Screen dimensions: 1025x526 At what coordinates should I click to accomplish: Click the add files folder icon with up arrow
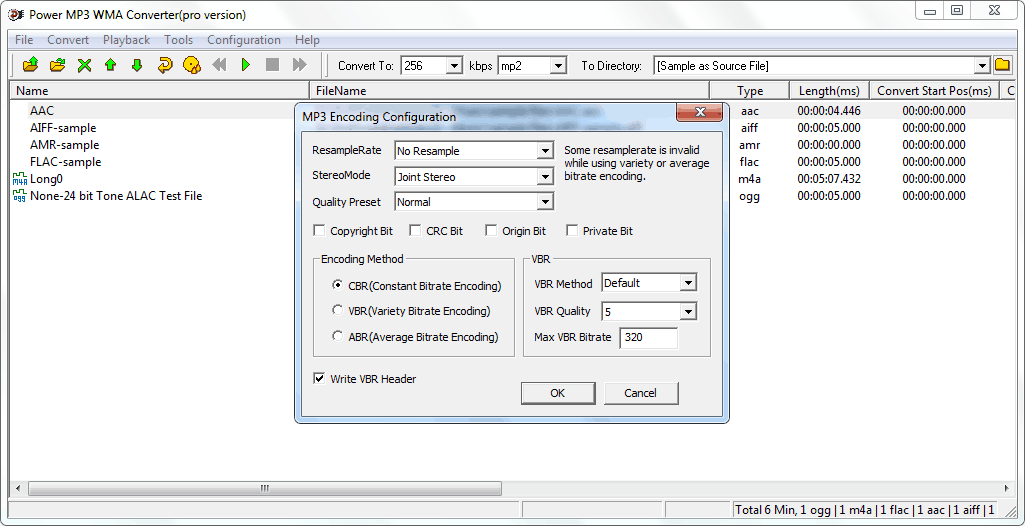tap(31, 65)
